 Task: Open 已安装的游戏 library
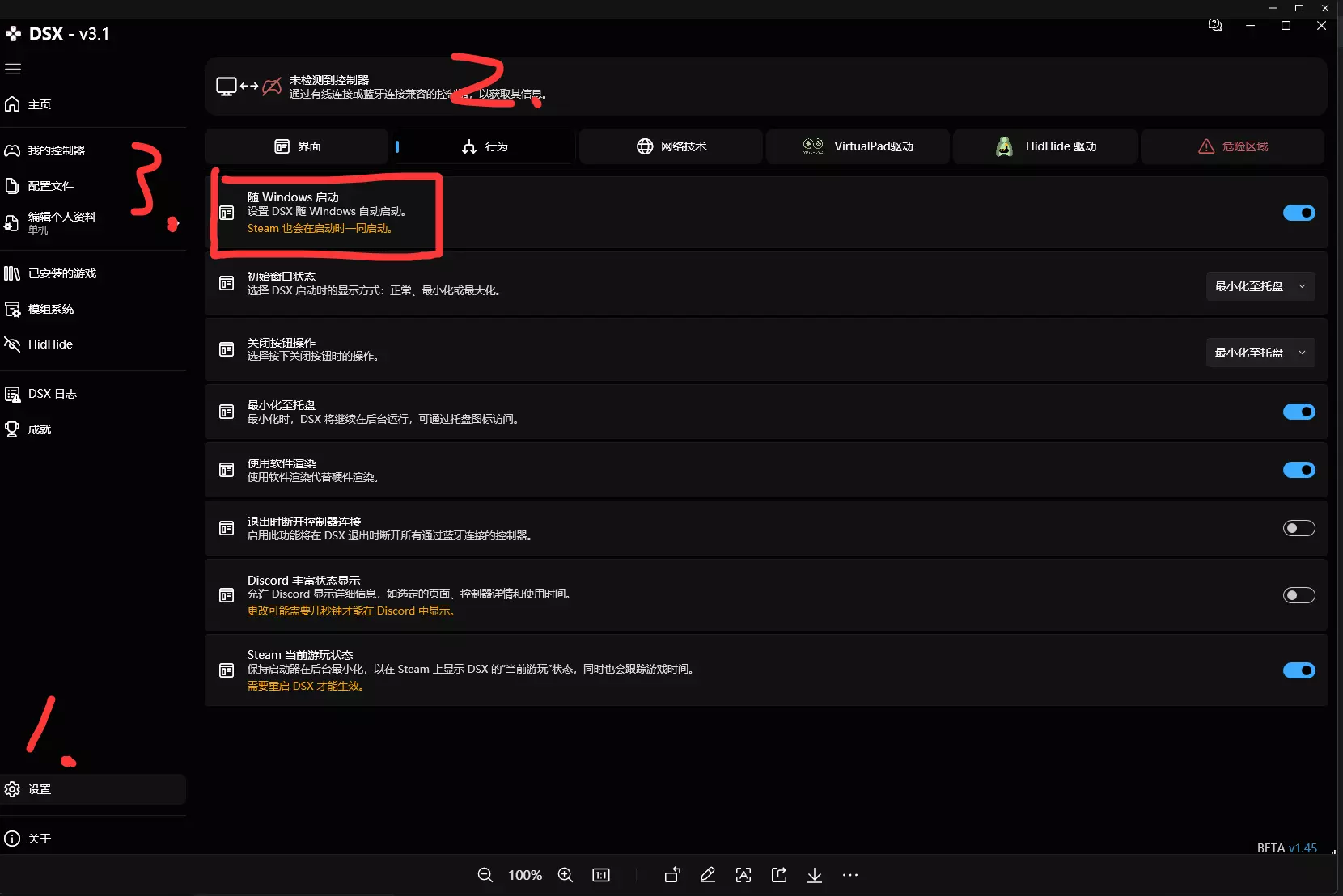pos(93,273)
